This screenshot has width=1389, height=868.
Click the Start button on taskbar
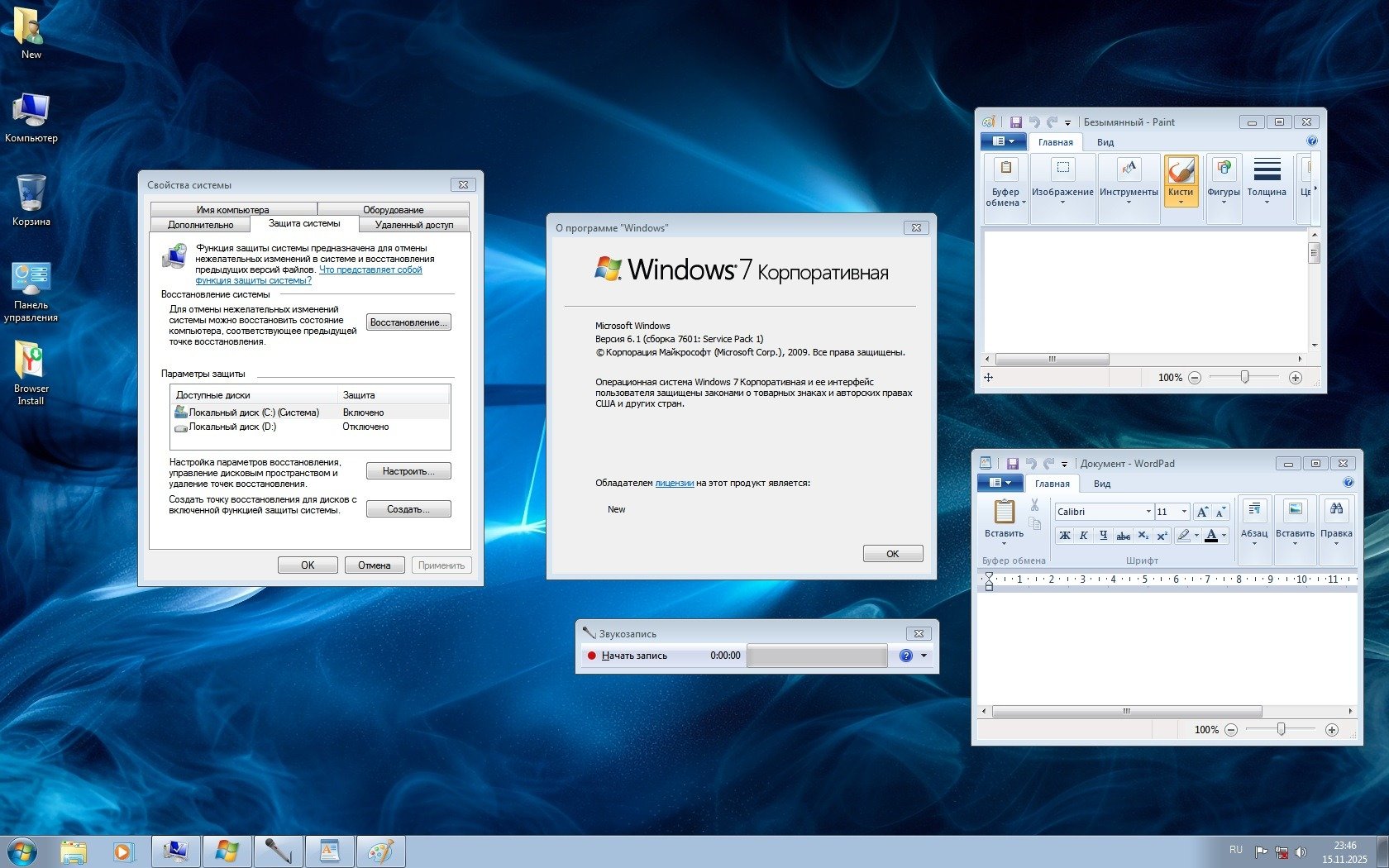pos(22,851)
